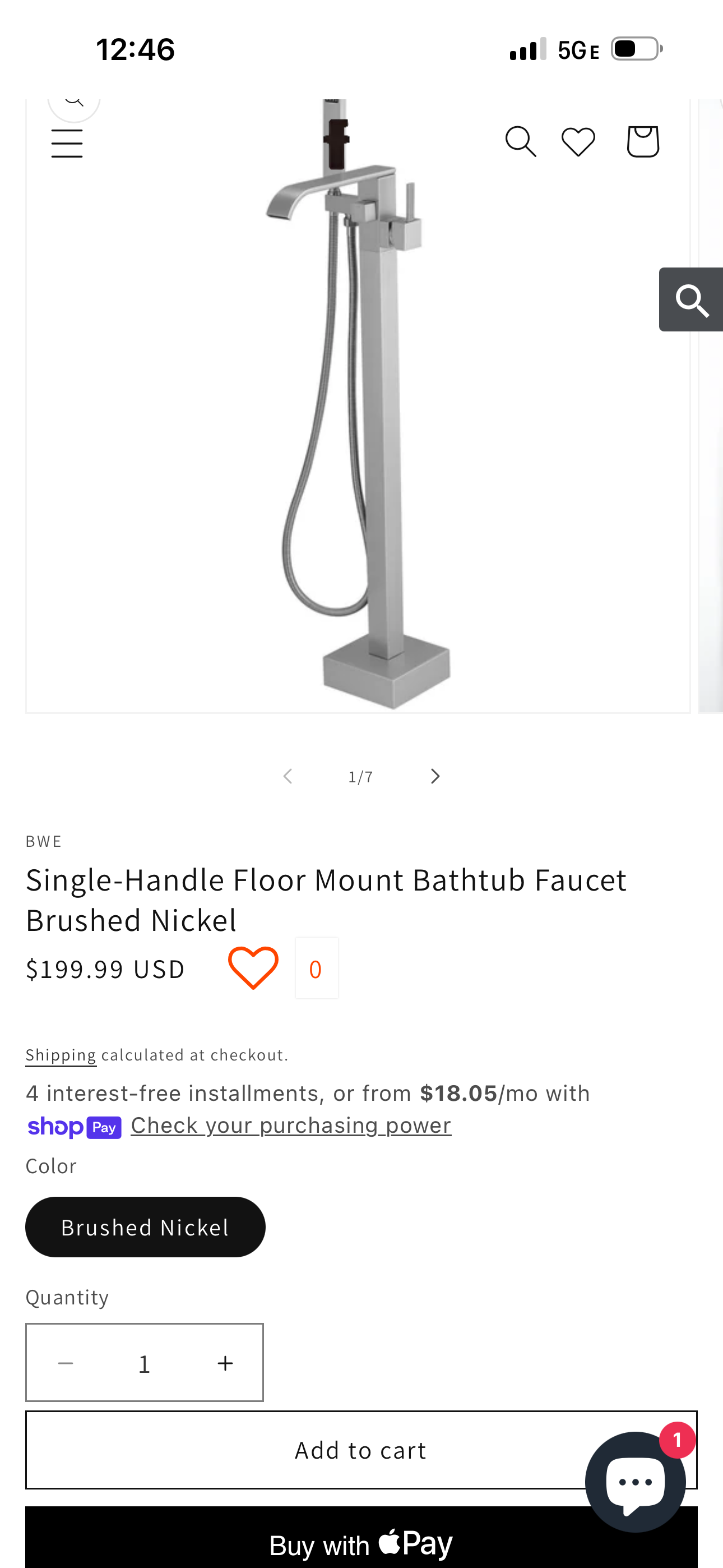Open Check your purchasing power link
This screenshot has height=1568, width=723.
[291, 1126]
